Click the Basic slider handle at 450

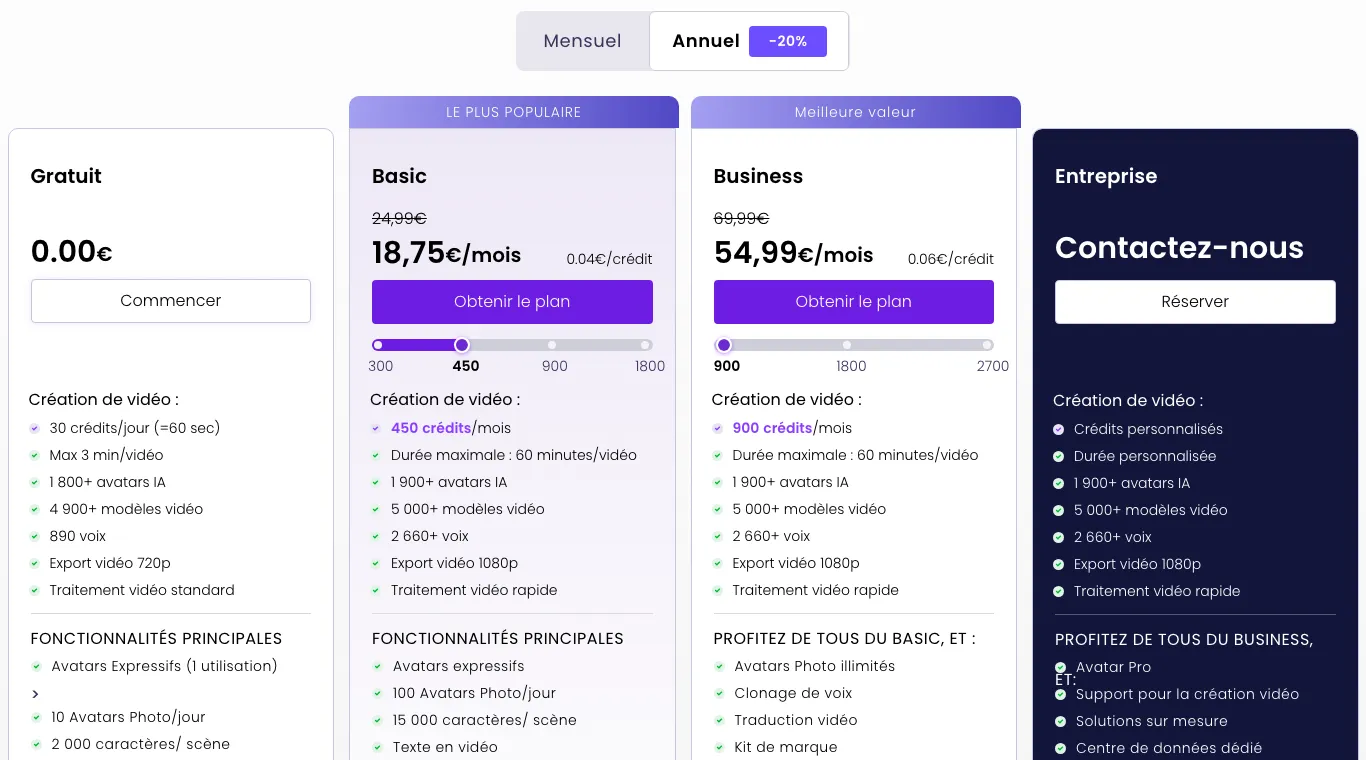(x=462, y=345)
